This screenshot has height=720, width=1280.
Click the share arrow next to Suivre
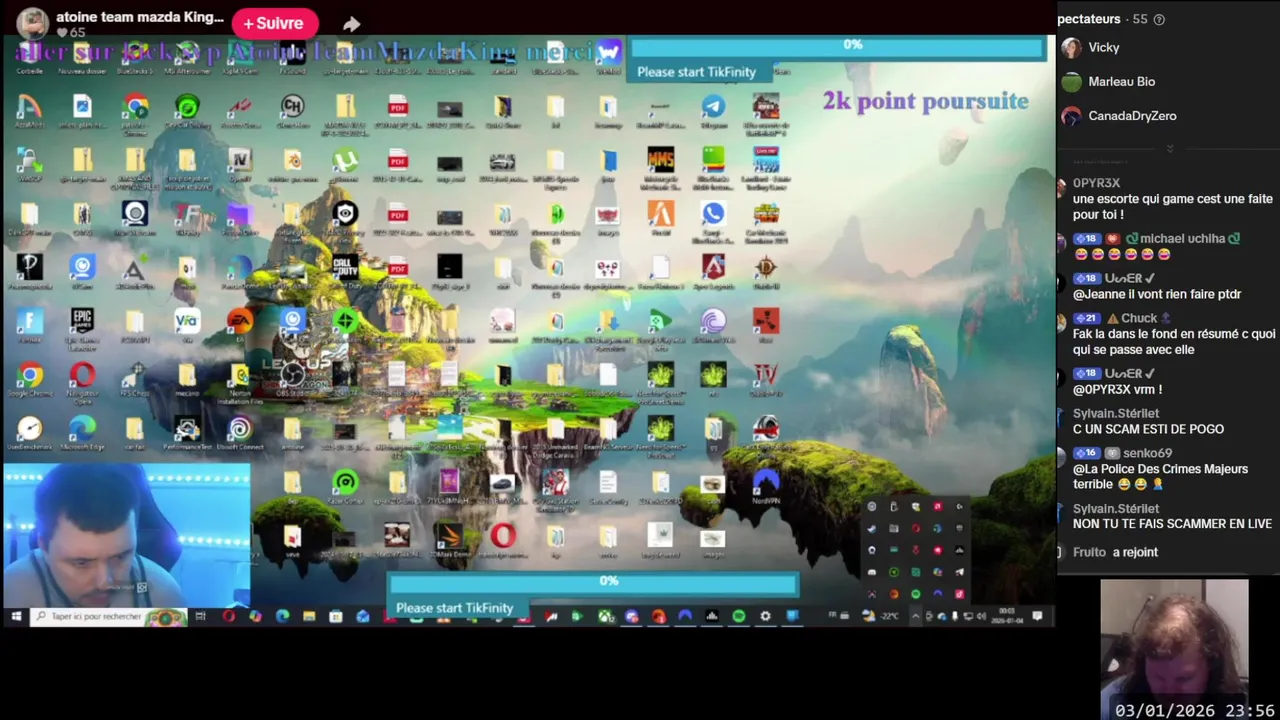tap(351, 24)
